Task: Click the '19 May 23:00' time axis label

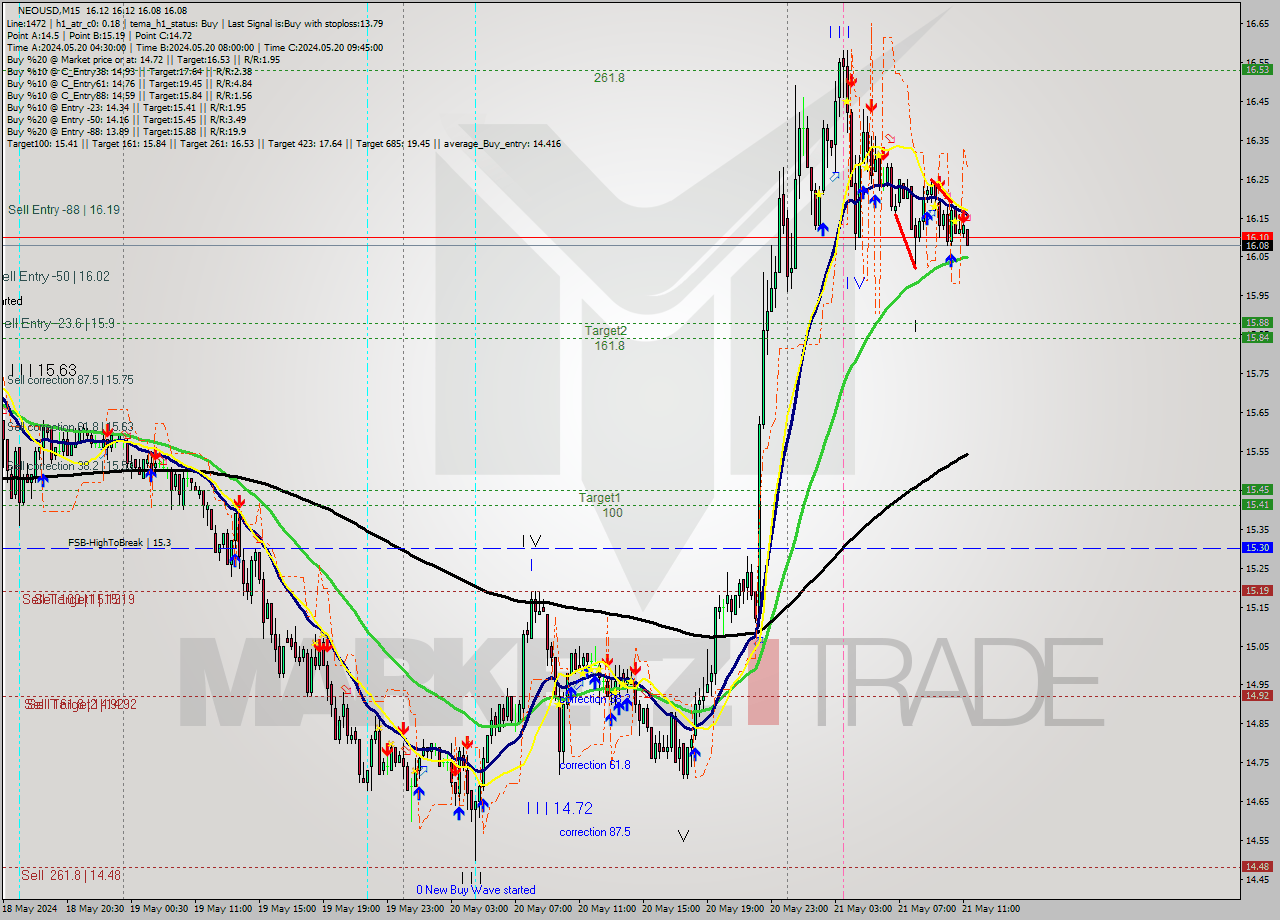Action: (x=413, y=909)
